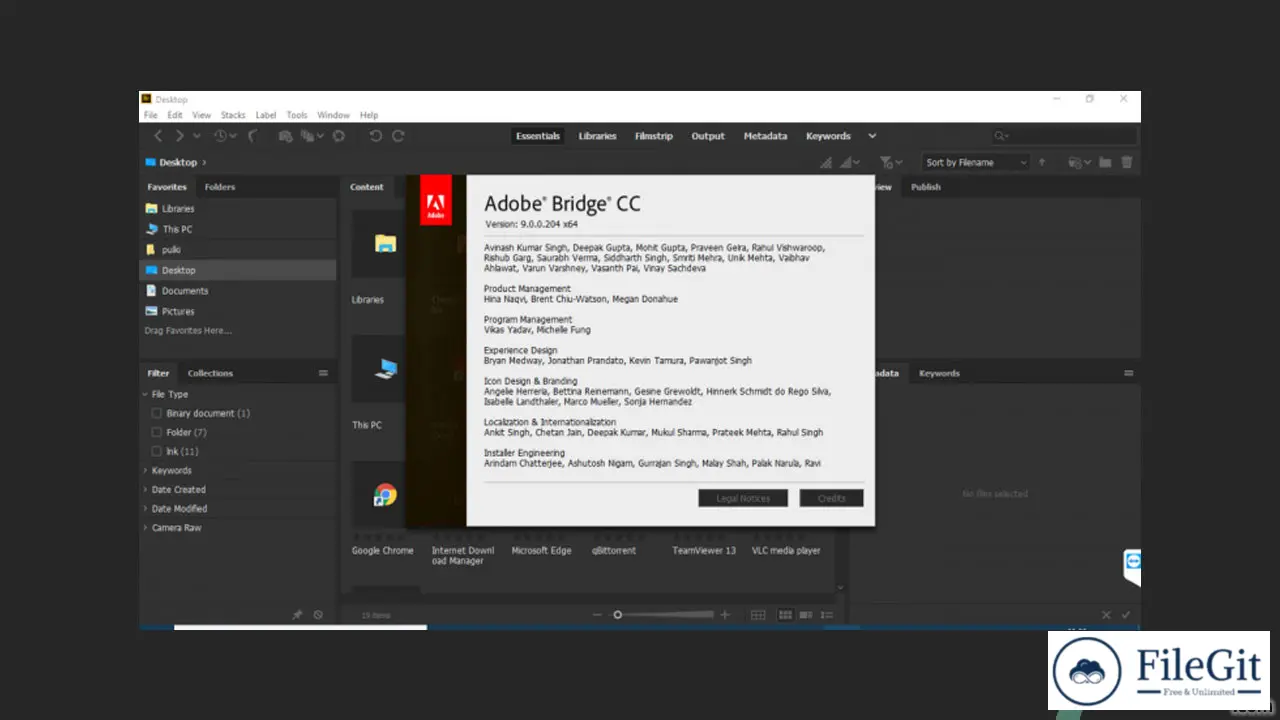
Task: Rotate 90 degrees clockwise
Action: pyautogui.click(x=398, y=136)
